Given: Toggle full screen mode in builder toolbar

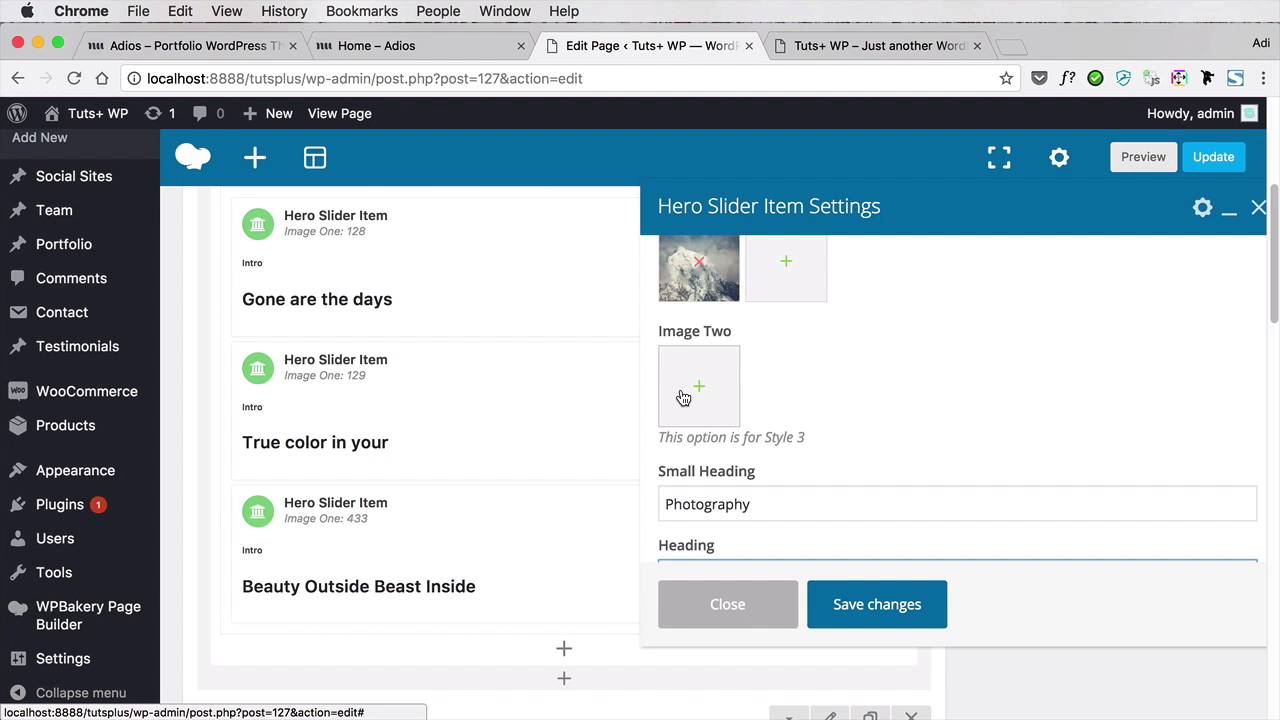Looking at the screenshot, I should click(999, 157).
